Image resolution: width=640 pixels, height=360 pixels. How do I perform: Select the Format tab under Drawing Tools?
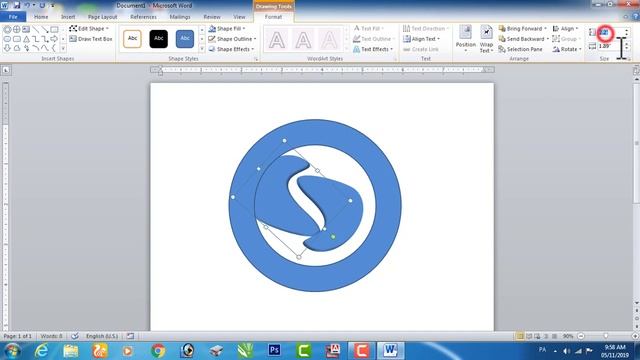(273, 17)
